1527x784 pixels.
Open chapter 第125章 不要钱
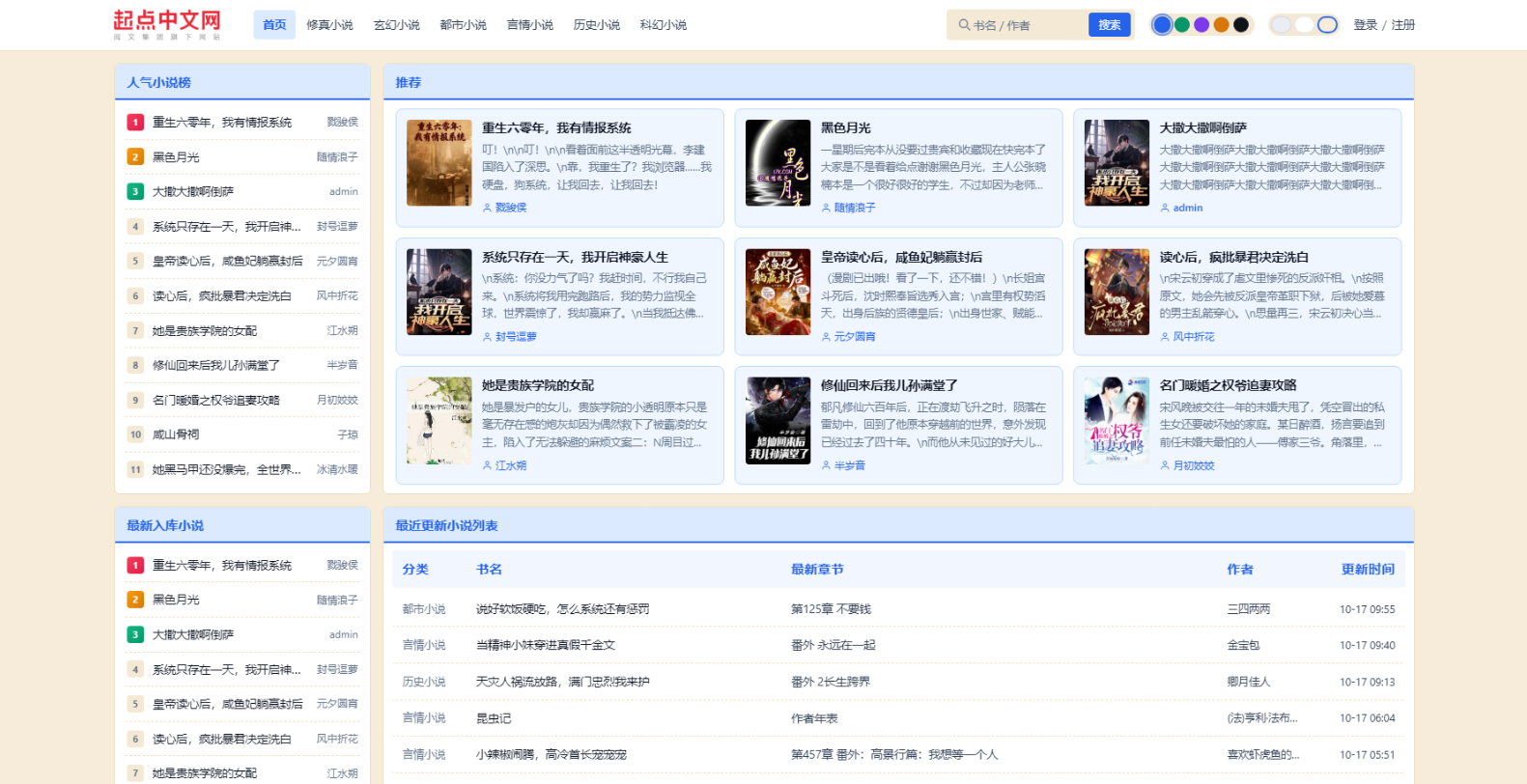coord(831,609)
